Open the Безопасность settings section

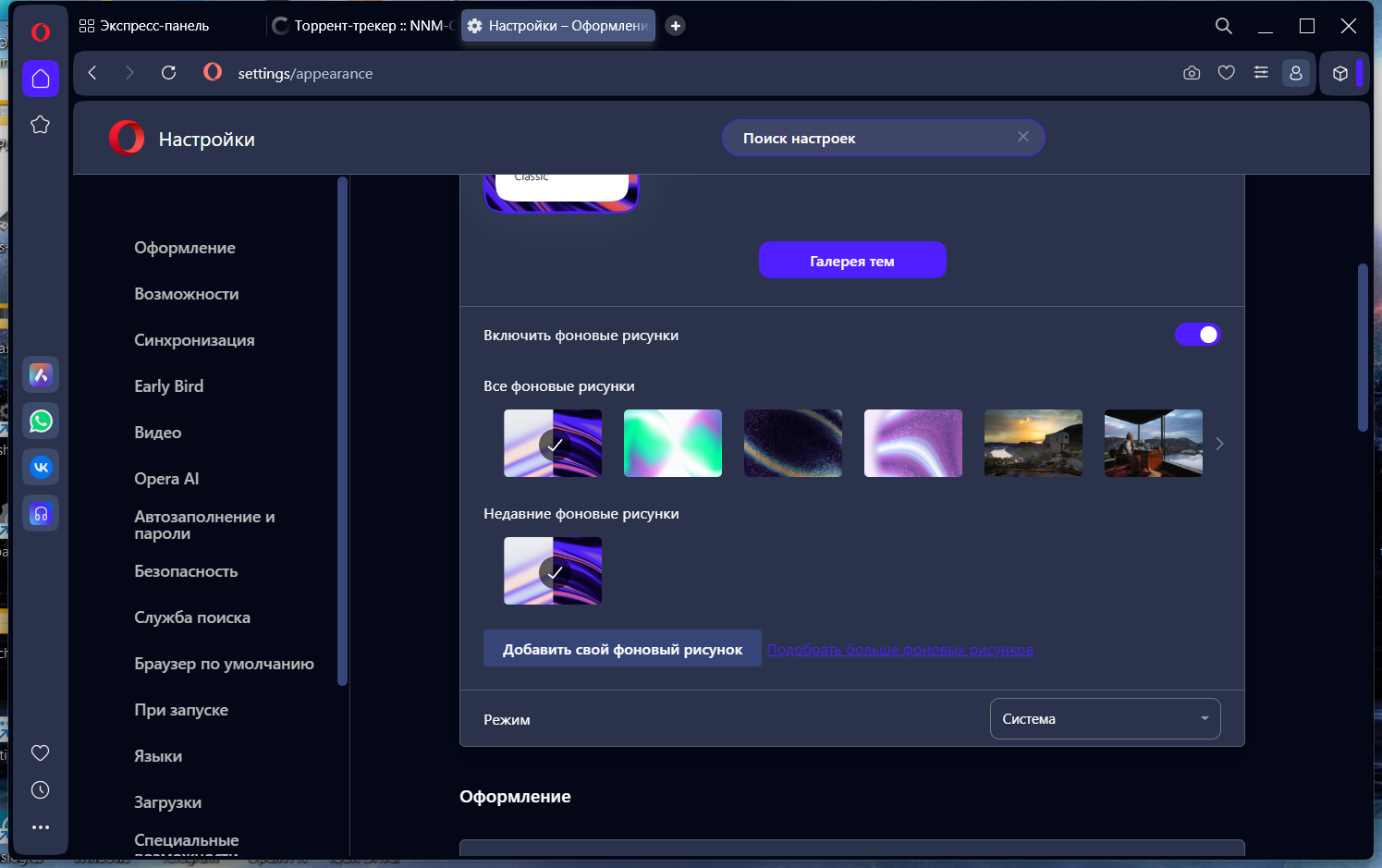coord(186,571)
